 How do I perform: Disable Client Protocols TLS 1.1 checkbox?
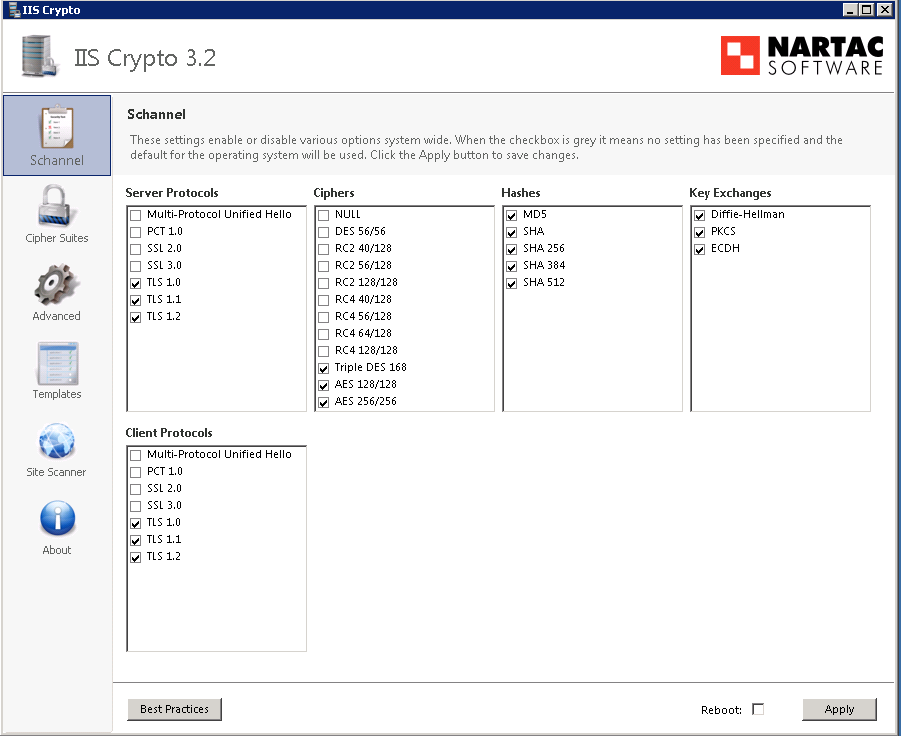[x=136, y=540]
